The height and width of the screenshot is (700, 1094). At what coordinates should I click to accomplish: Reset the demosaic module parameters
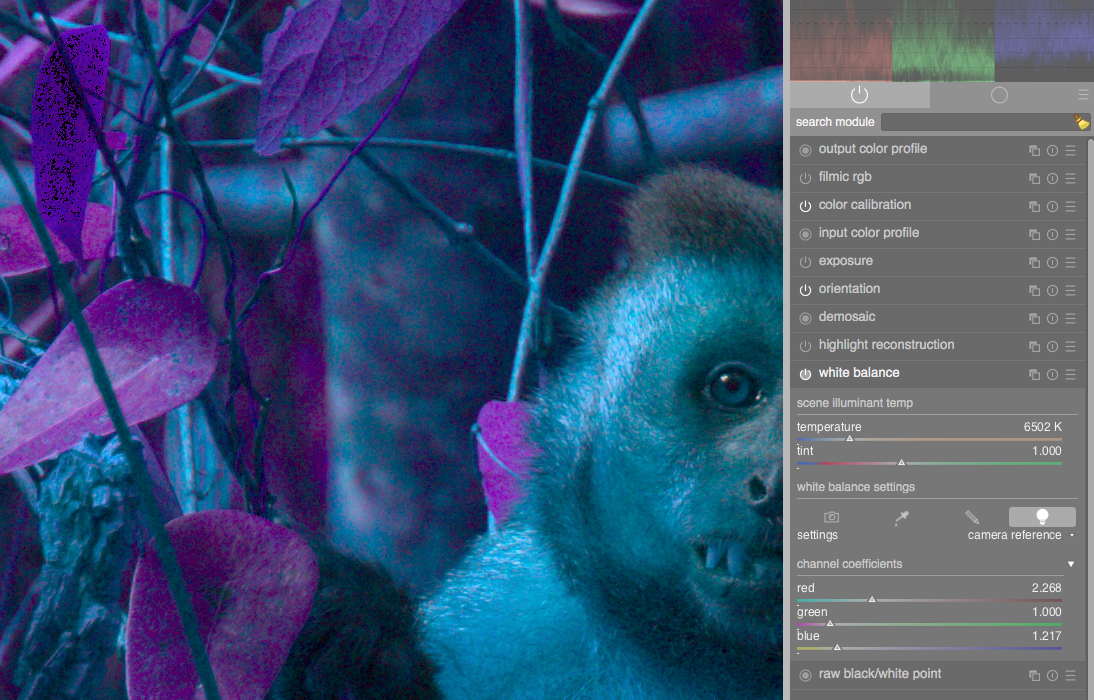(x=1052, y=318)
